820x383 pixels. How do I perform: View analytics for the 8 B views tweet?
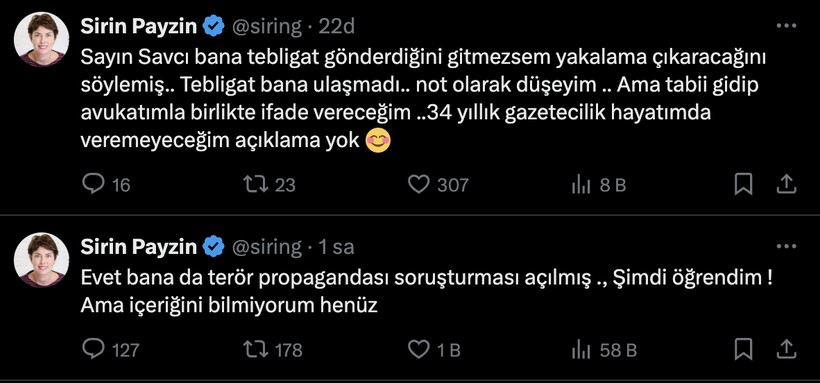tap(581, 185)
